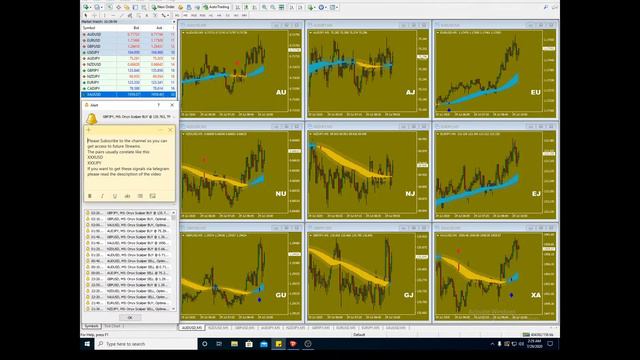
Task: Toggle italic in sticky note
Action: pyautogui.click(x=102, y=196)
